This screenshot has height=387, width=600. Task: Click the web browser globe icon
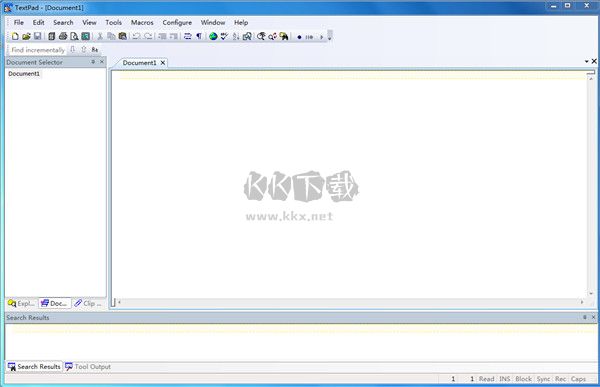[x=213, y=36]
